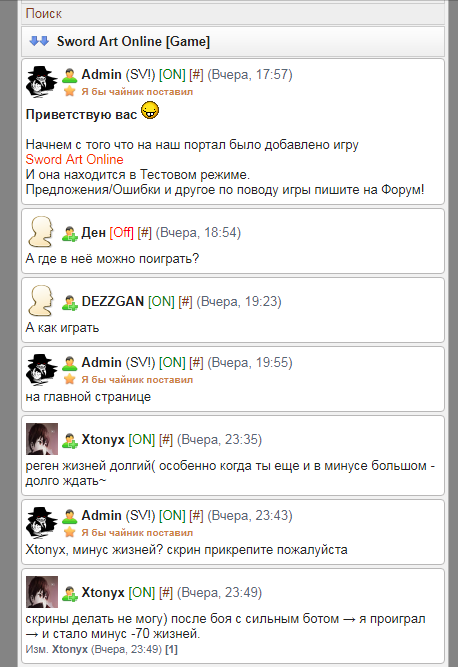Click the grinning smiley in the greeting message
Viewport: 458px width, 667px height.
click(150, 111)
